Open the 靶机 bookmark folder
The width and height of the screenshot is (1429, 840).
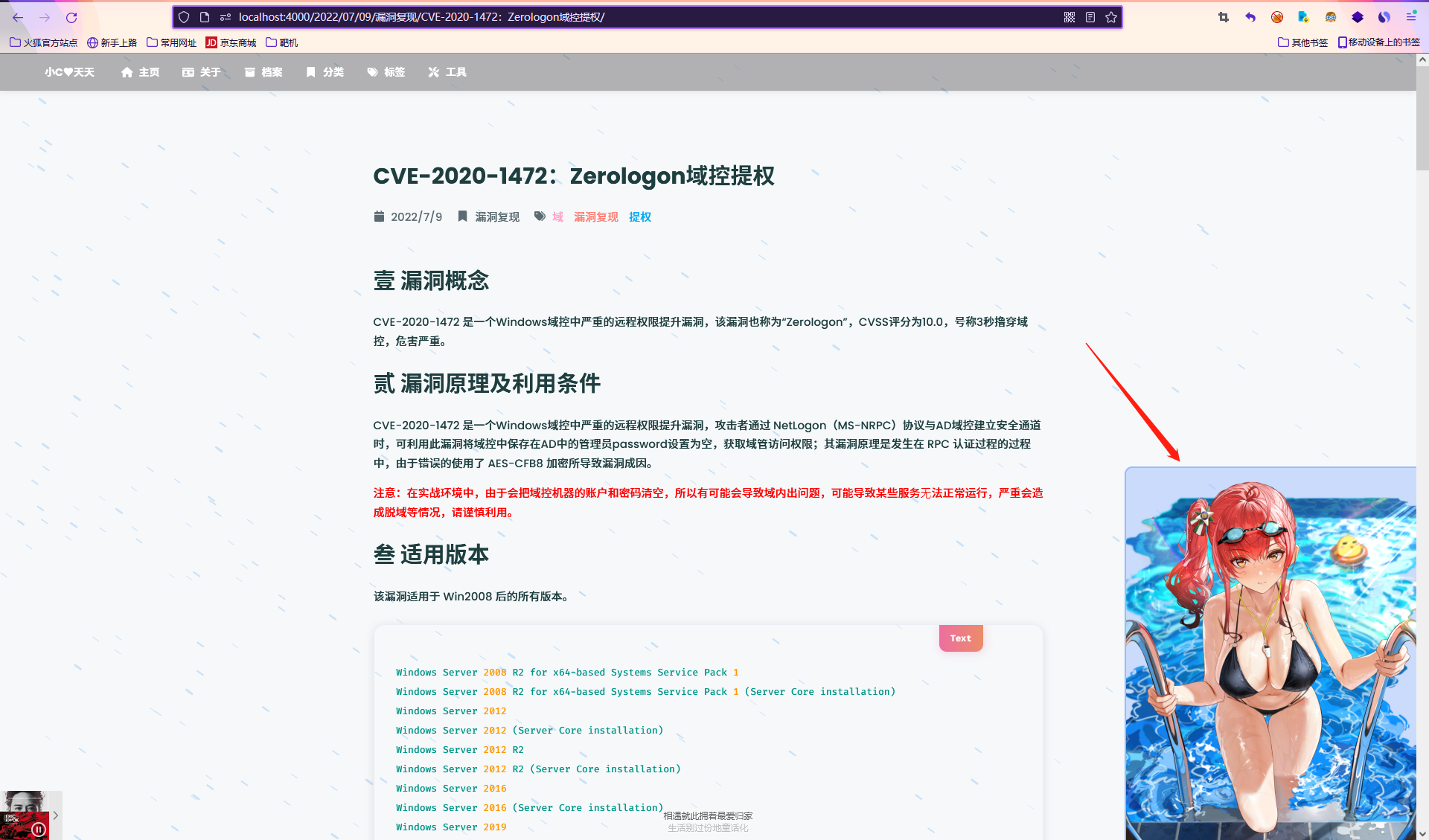(282, 42)
